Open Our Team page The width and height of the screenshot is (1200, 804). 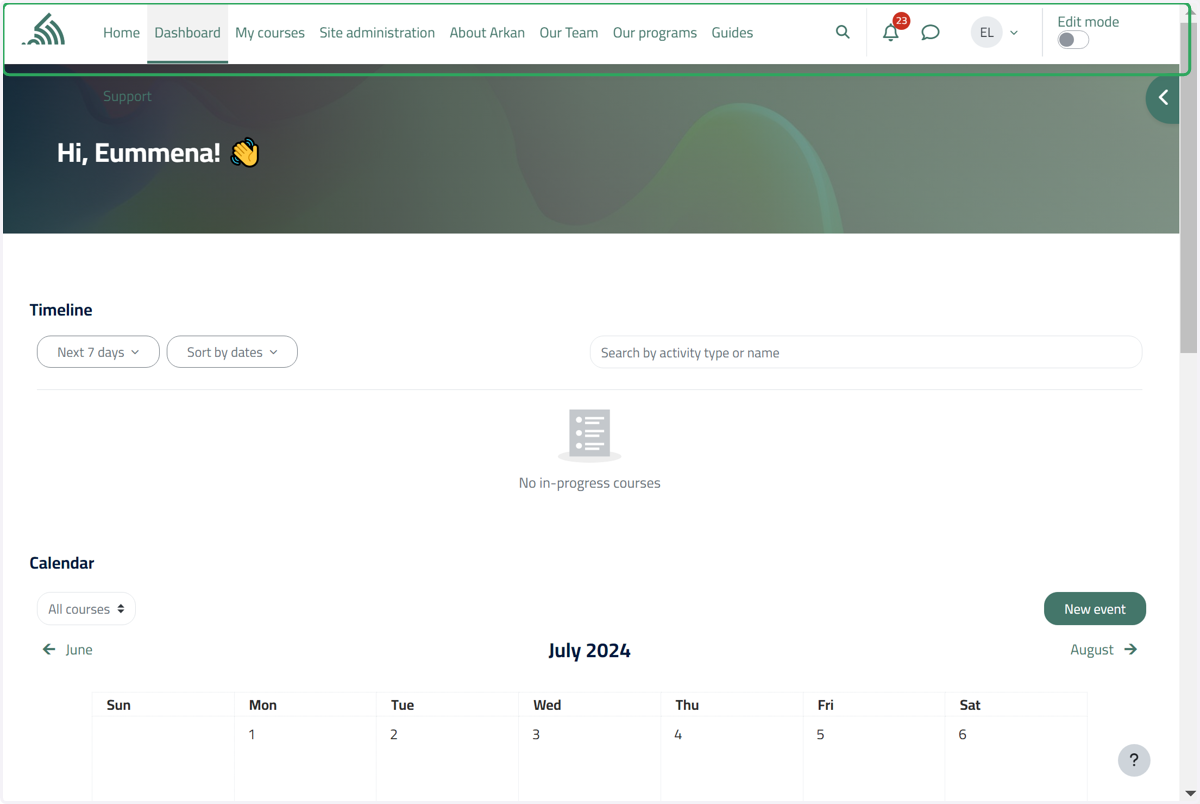click(x=569, y=32)
